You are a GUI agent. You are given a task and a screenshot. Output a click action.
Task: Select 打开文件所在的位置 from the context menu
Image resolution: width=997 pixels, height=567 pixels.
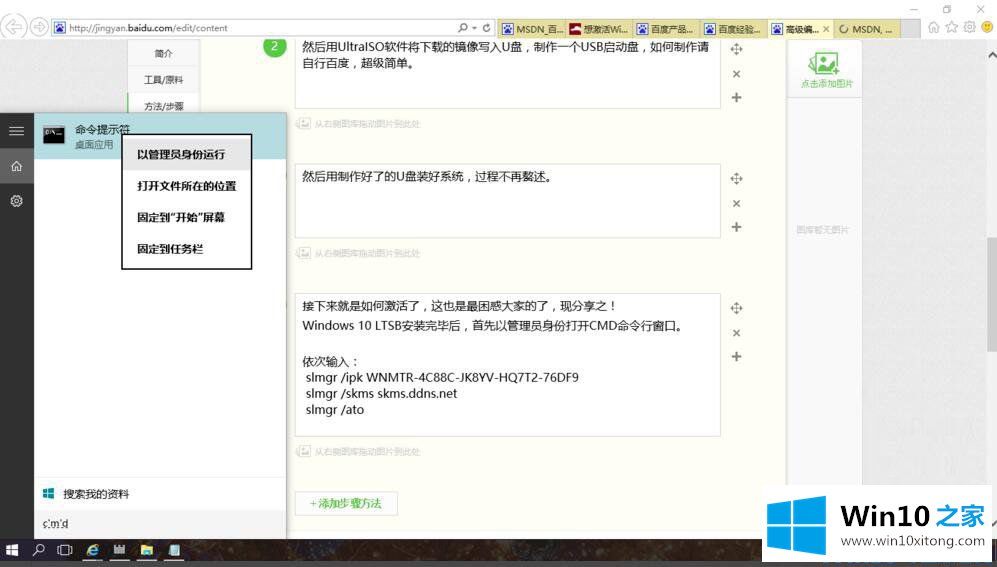pos(186,186)
